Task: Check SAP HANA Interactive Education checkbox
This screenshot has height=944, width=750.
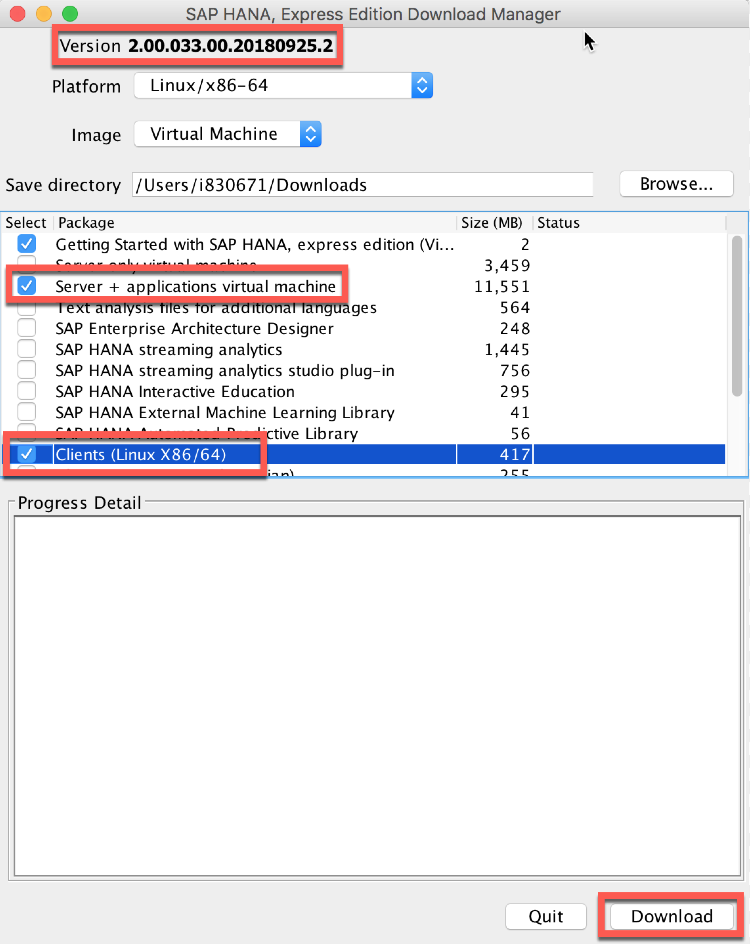Action: [x=26, y=391]
